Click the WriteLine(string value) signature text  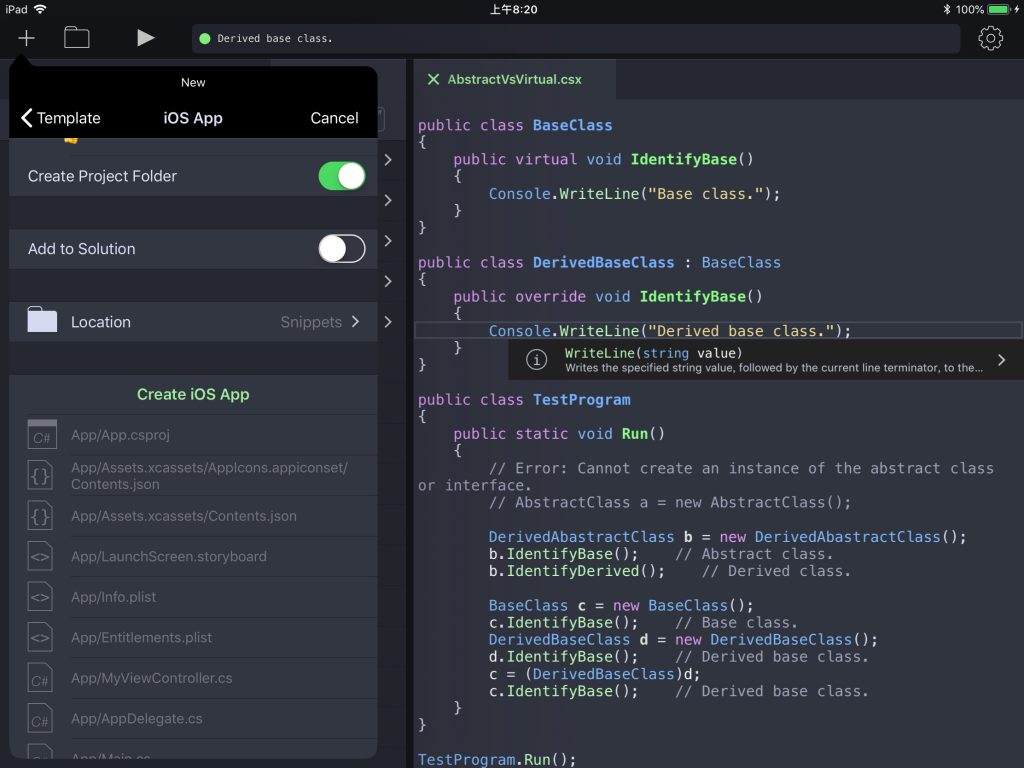coord(653,353)
